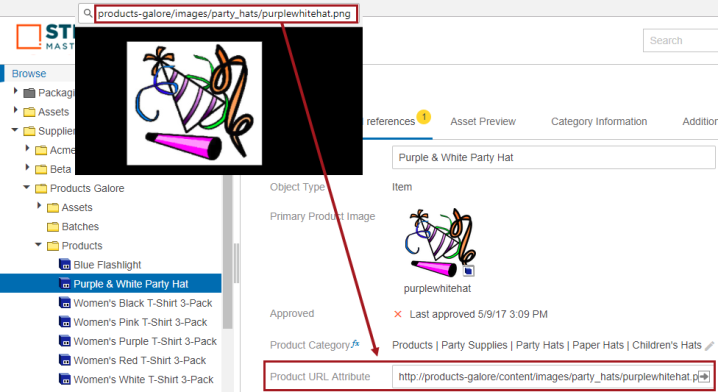Switch to the Category Information tab
Viewport: 718px width, 392px height.
[x=599, y=121]
